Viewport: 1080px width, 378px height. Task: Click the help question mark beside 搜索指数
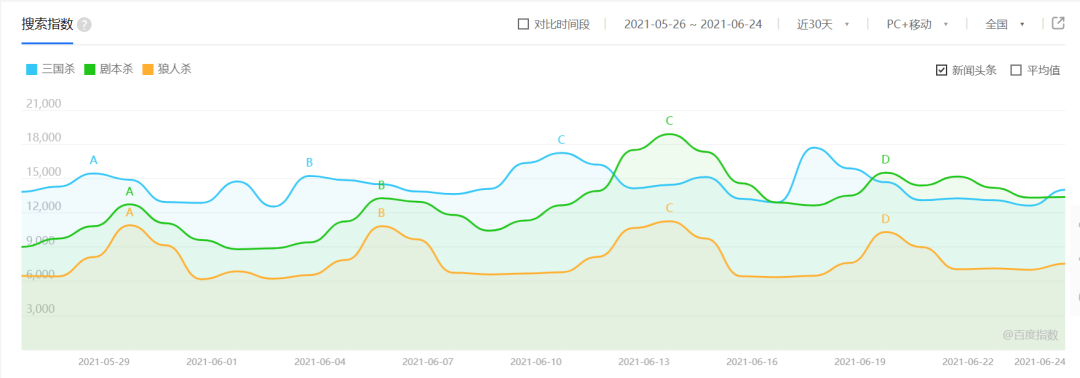coord(84,25)
